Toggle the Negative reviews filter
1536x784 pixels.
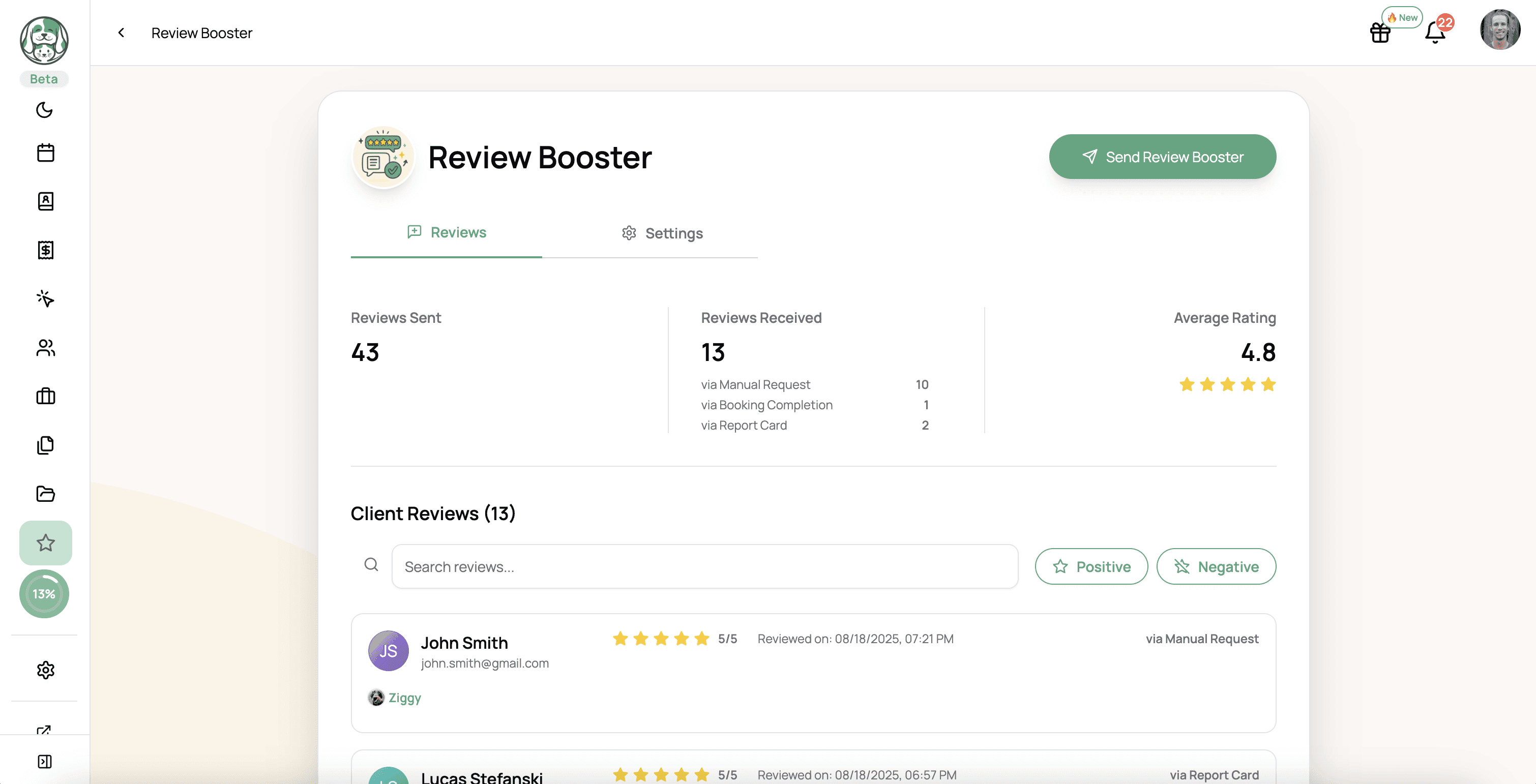tap(1216, 566)
